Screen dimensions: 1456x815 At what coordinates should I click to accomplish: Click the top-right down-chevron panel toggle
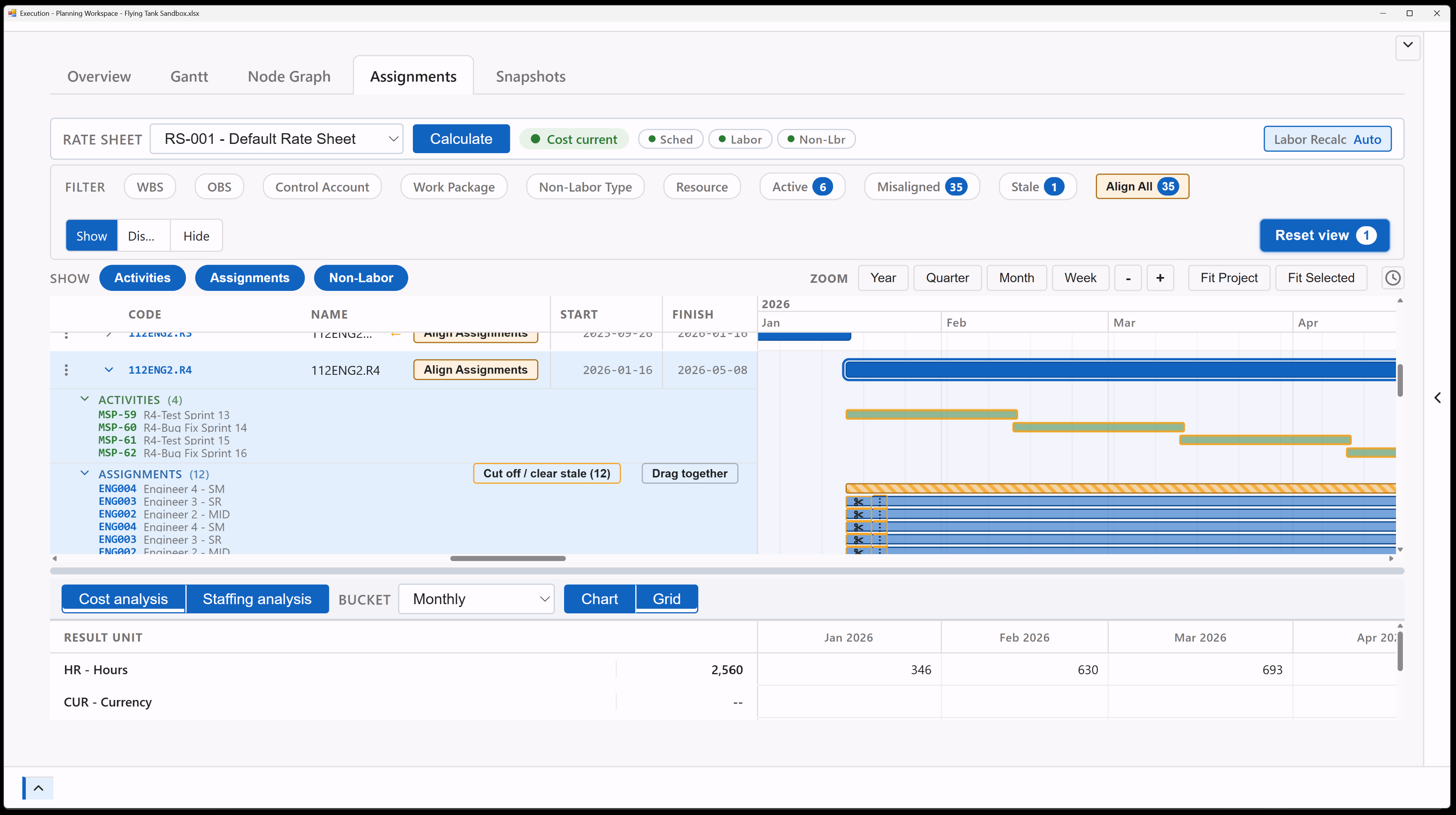(x=1408, y=45)
